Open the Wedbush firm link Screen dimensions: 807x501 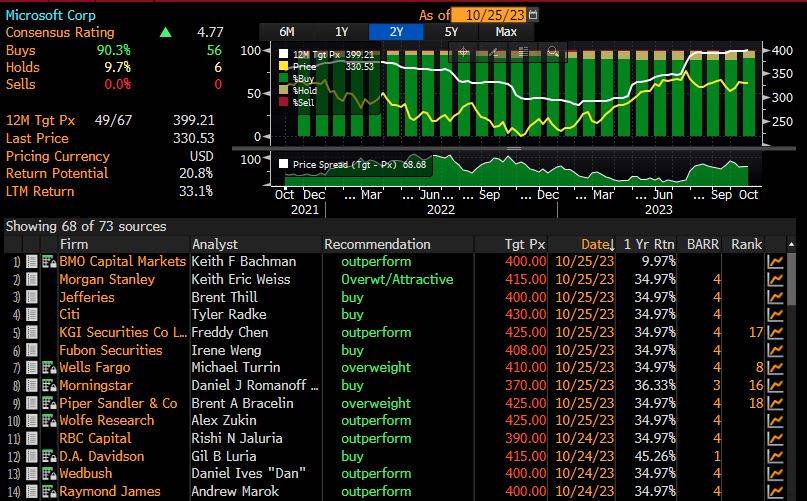pyautogui.click(x=85, y=474)
